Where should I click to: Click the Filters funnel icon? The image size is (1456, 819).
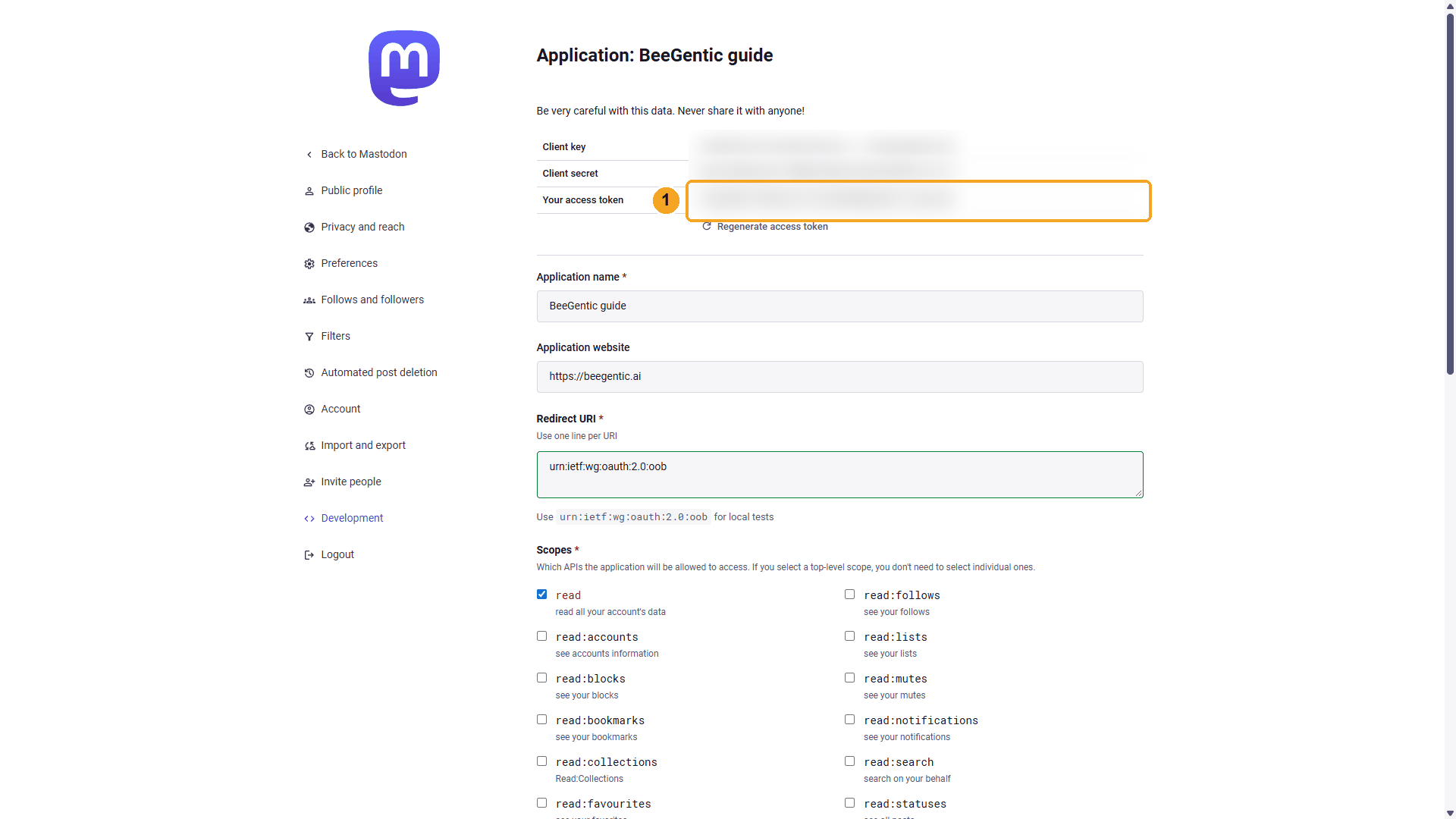309,337
